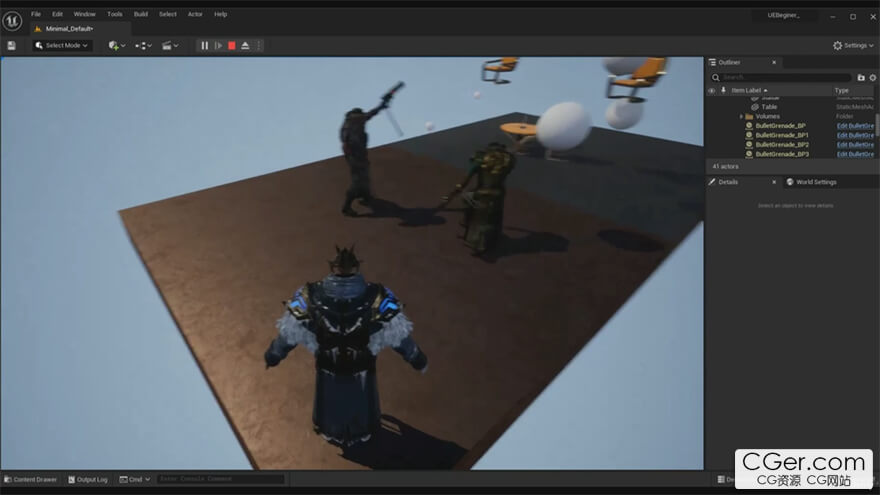Expand the Volumes folder arrow
Image resolution: width=880 pixels, height=495 pixels.
741,116
